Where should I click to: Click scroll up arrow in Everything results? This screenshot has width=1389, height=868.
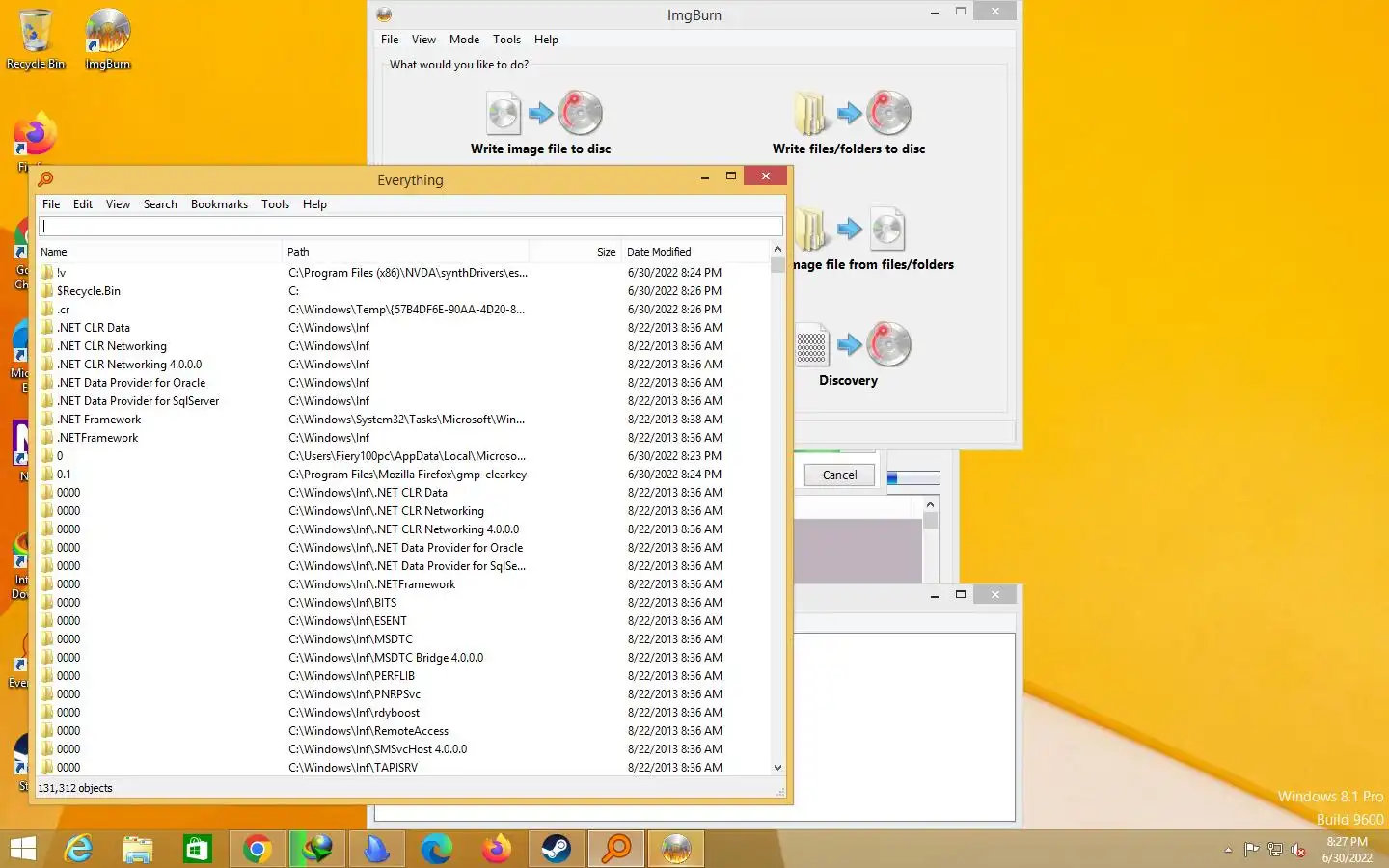tap(777, 249)
